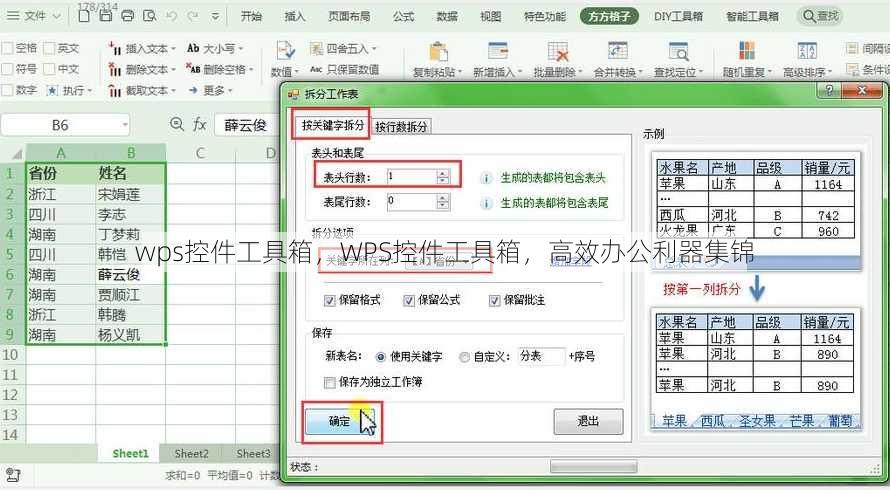
Task: Tick the 符号 checkbox
Action: tap(7, 69)
